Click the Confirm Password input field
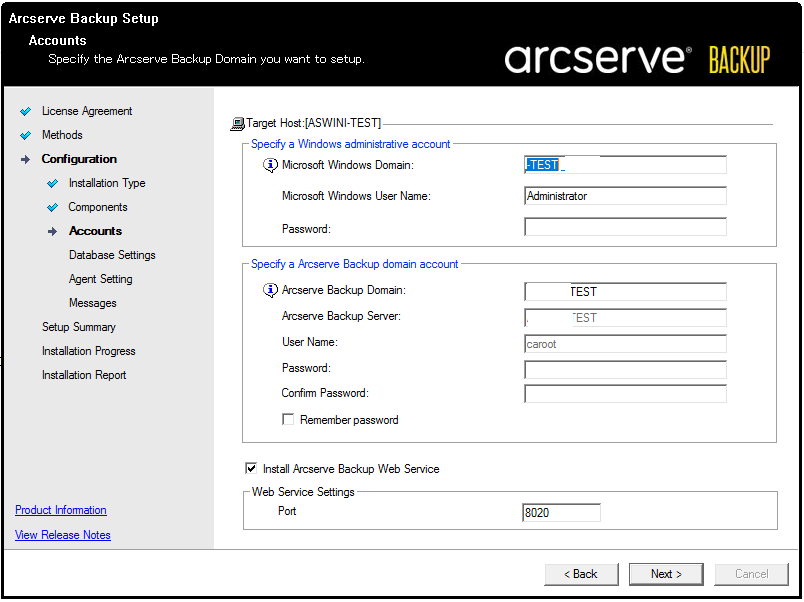The image size is (804, 602). [x=625, y=393]
